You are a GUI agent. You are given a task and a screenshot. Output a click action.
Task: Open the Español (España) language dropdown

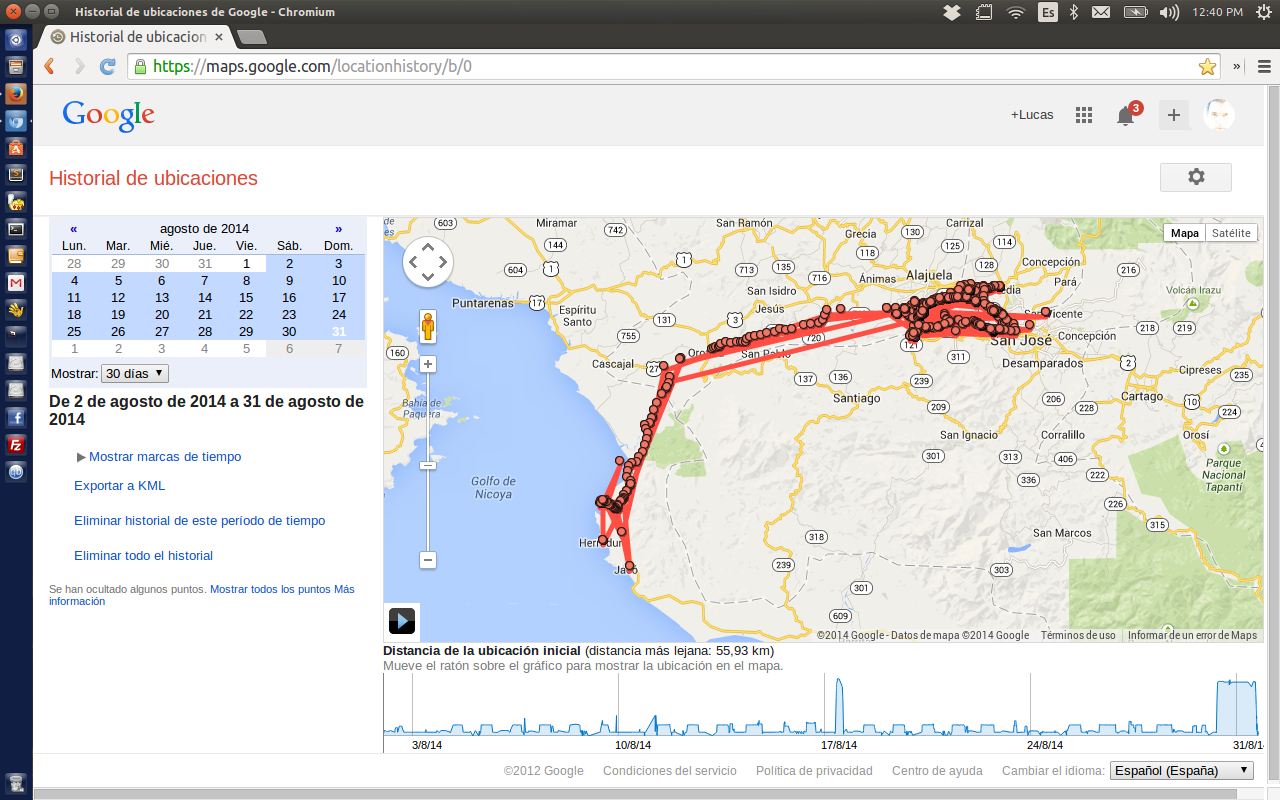[x=1182, y=770]
